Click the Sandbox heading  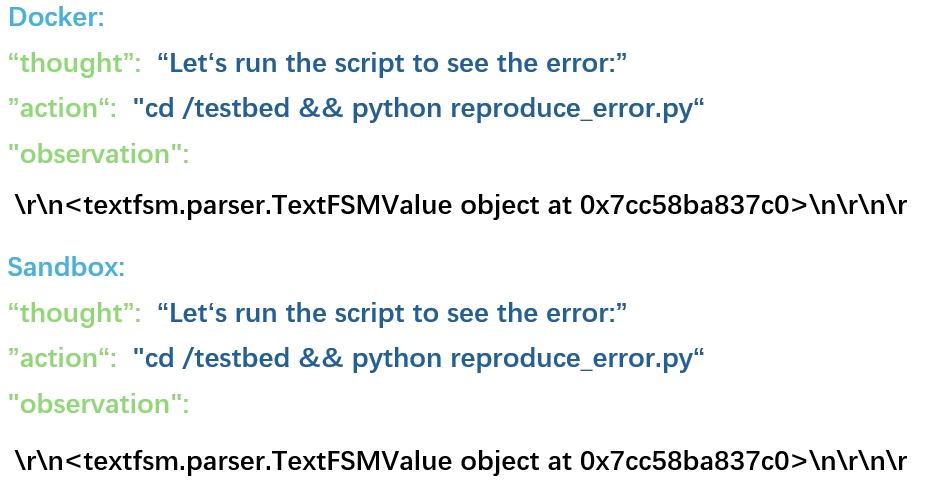coord(66,267)
